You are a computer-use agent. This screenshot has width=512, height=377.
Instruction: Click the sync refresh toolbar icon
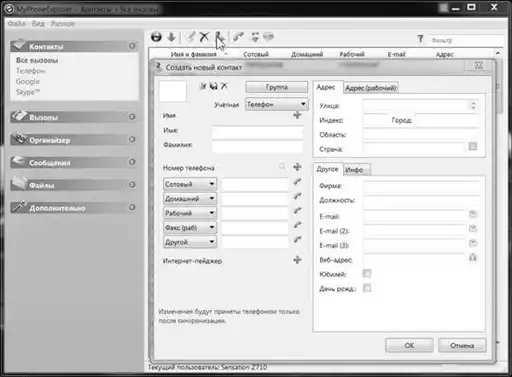pyautogui.click(x=156, y=37)
